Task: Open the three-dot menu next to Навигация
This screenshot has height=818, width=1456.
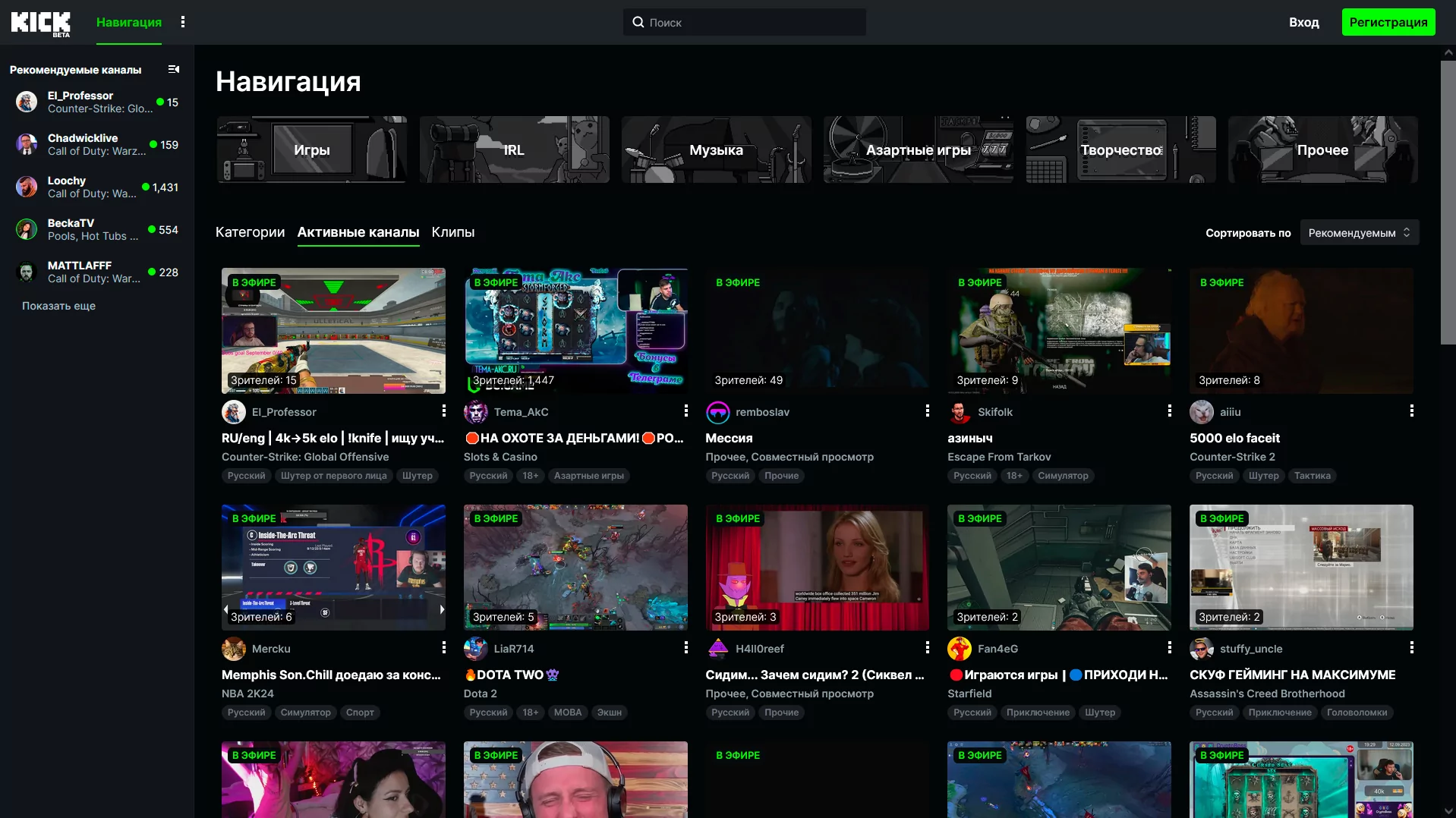Action: [183, 22]
